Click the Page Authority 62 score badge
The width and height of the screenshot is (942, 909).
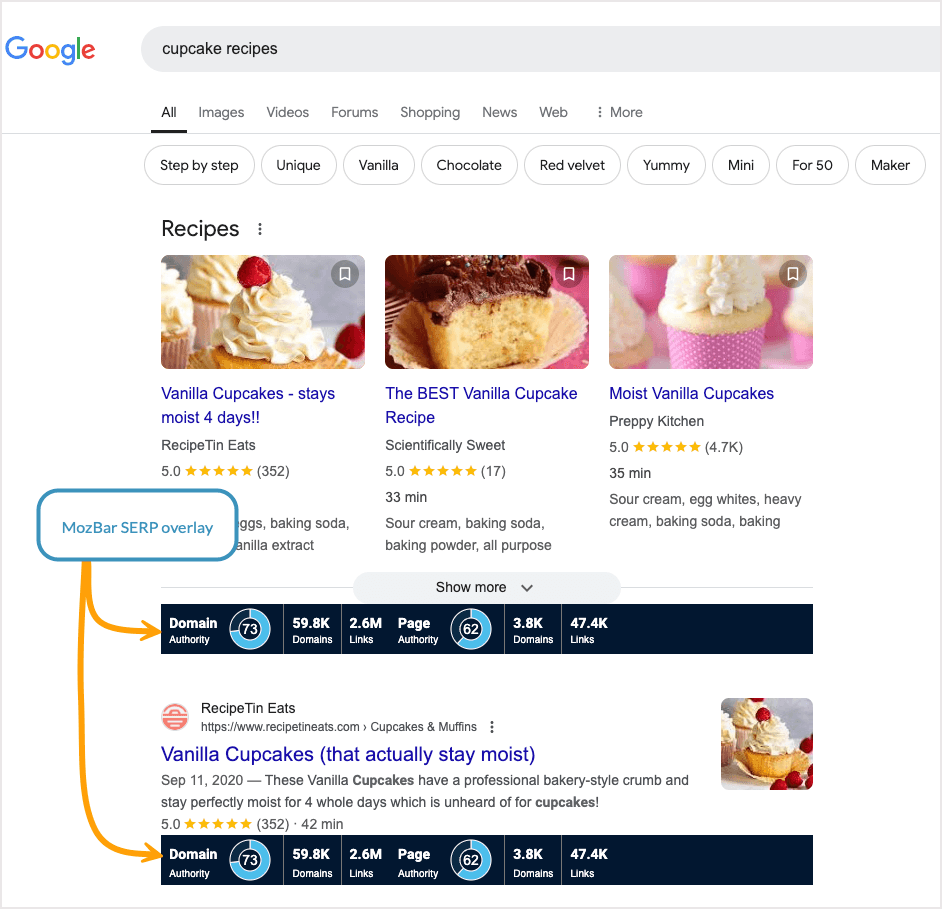[x=469, y=629]
